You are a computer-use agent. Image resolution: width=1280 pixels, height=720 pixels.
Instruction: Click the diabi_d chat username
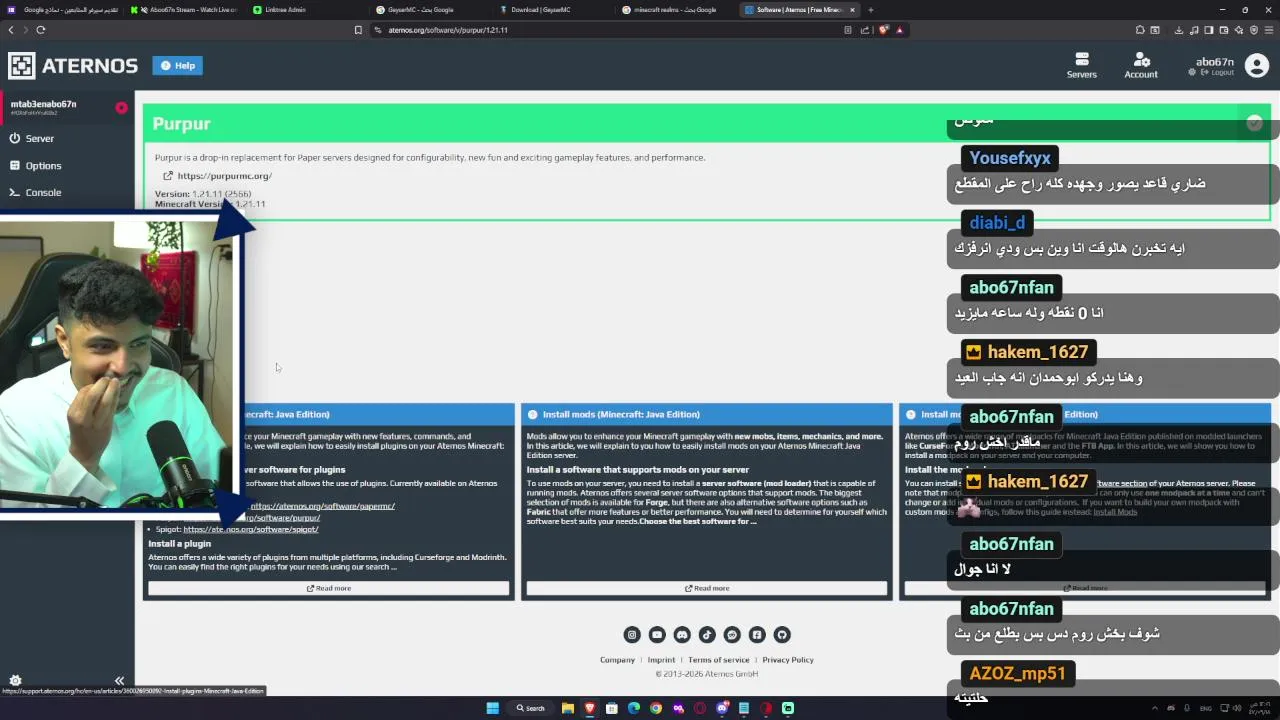[x=997, y=223]
